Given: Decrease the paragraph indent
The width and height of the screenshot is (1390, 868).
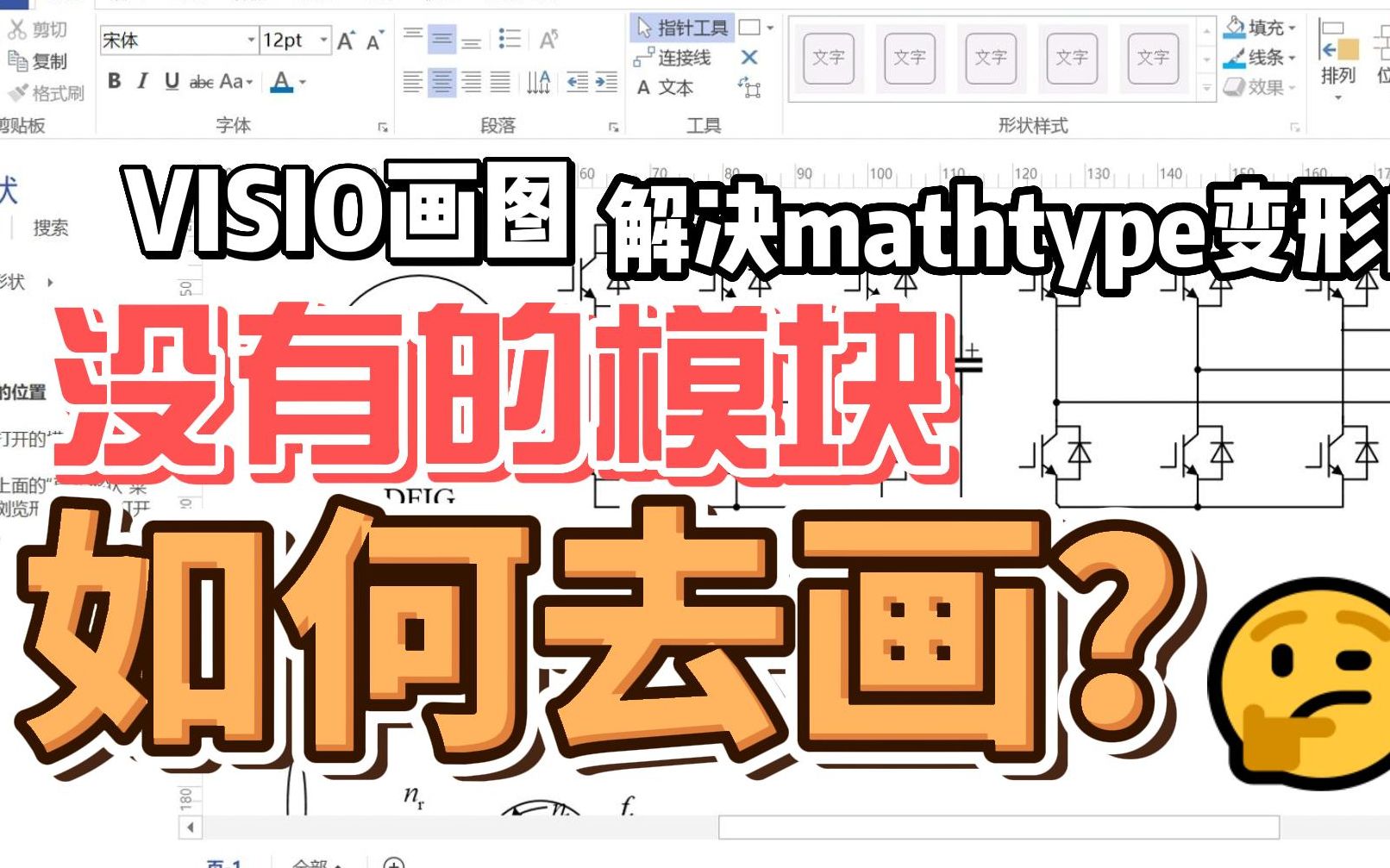Looking at the screenshot, I should tap(577, 82).
